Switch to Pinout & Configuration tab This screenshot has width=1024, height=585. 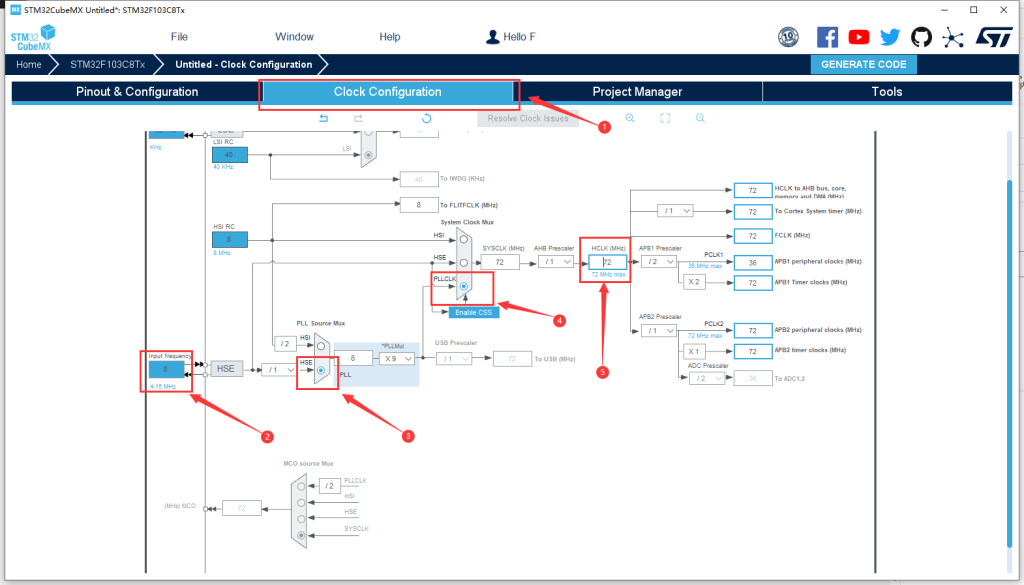tap(136, 92)
